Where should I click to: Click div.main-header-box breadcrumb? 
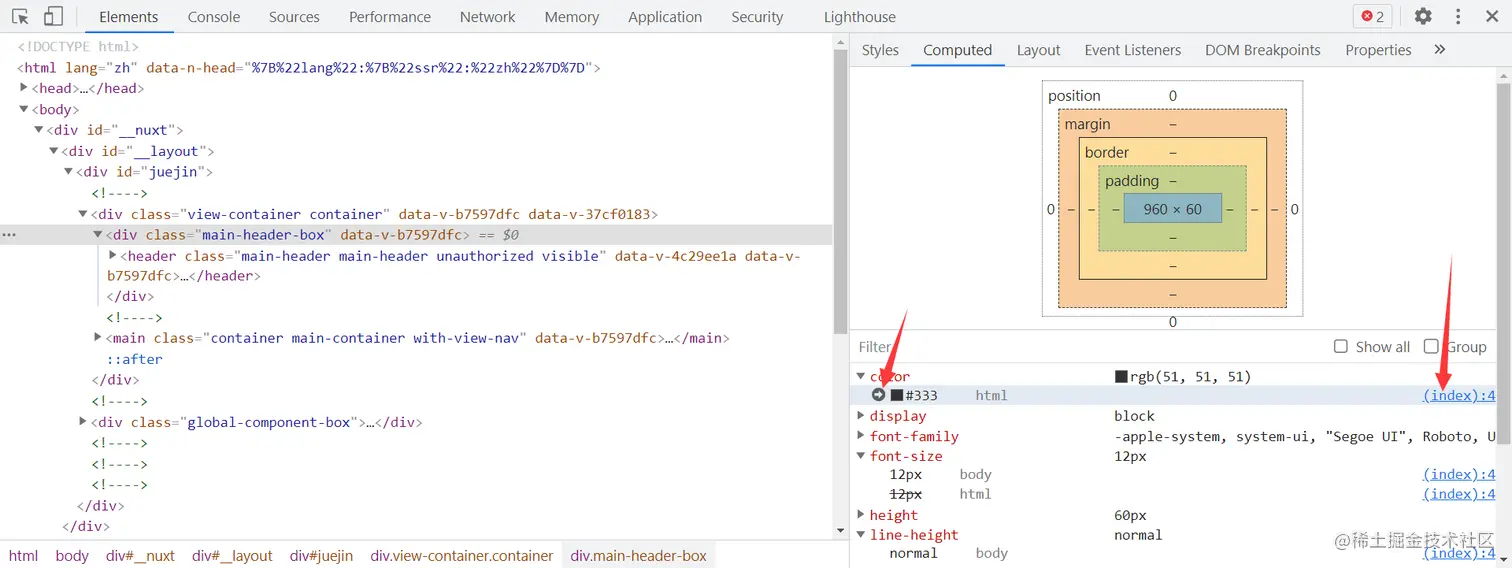(x=638, y=556)
